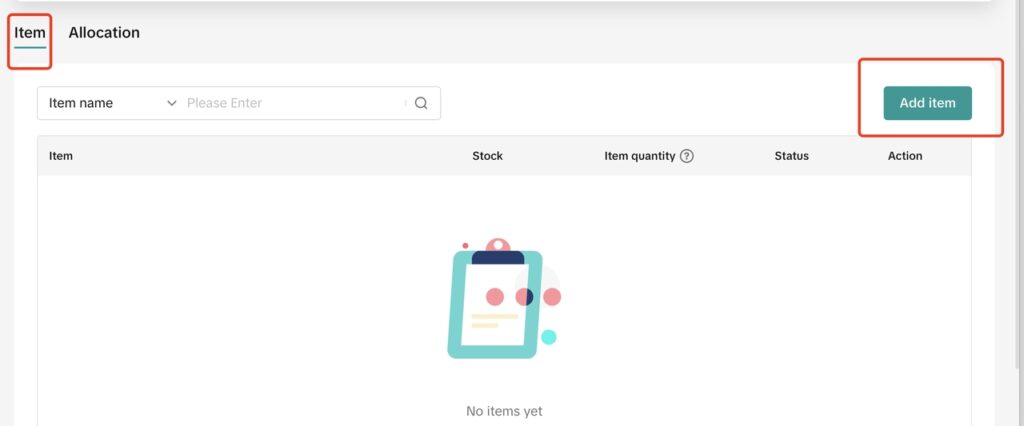Click the middle pink dot on the clipboard

[523, 297]
